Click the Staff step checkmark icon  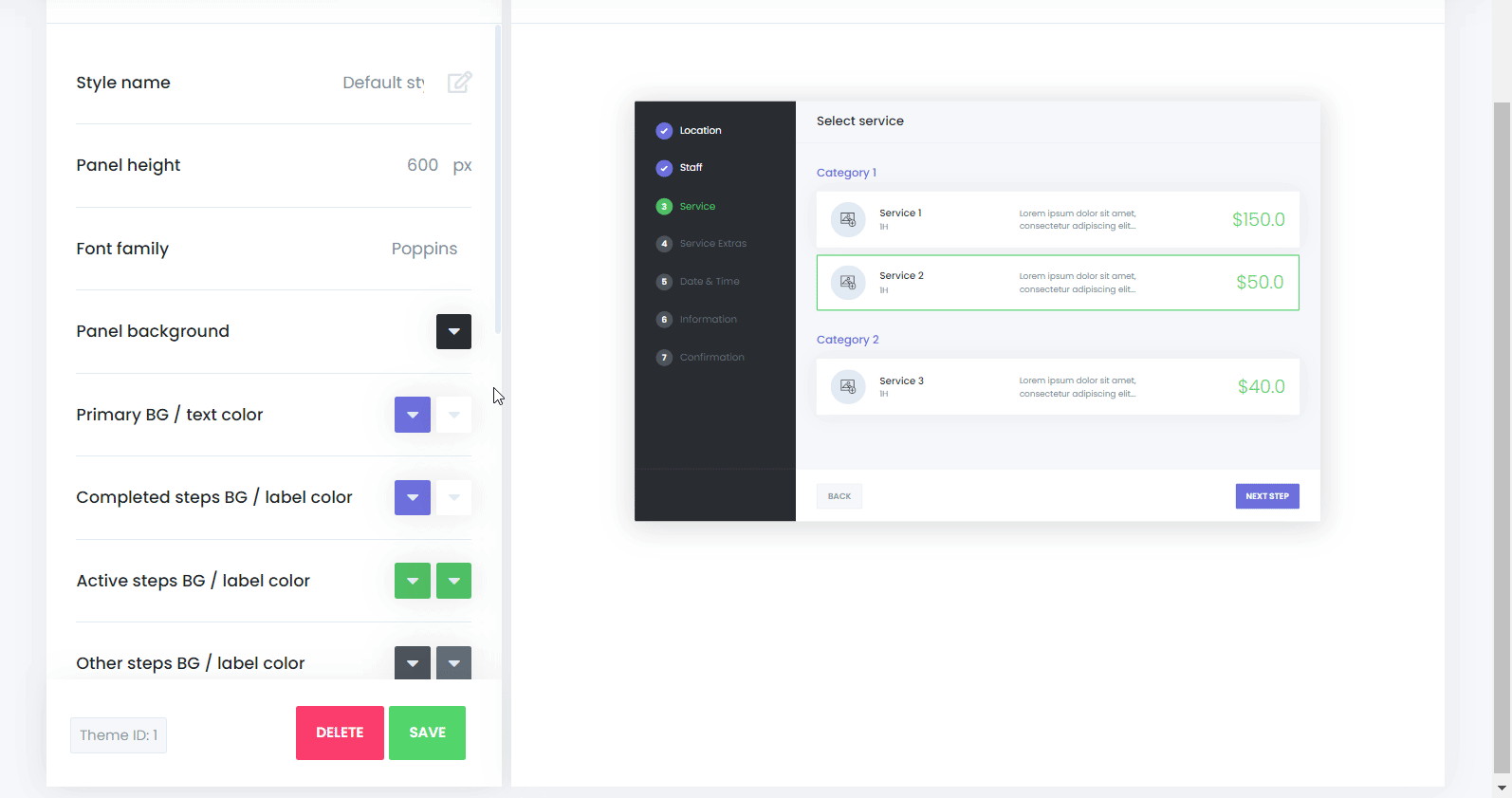(664, 168)
